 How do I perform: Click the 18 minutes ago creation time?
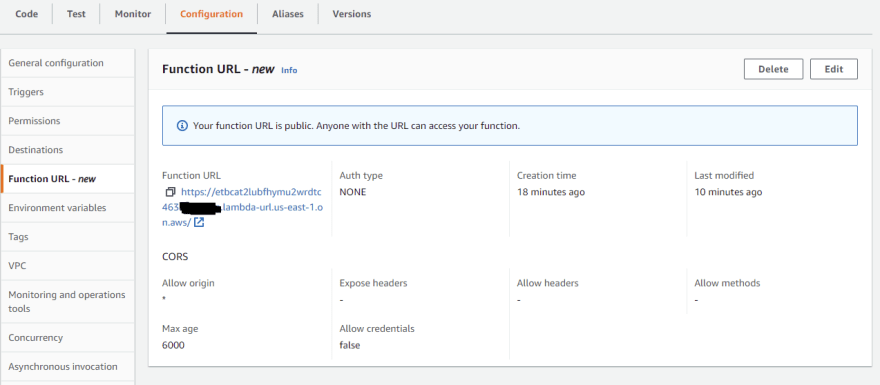point(551,192)
